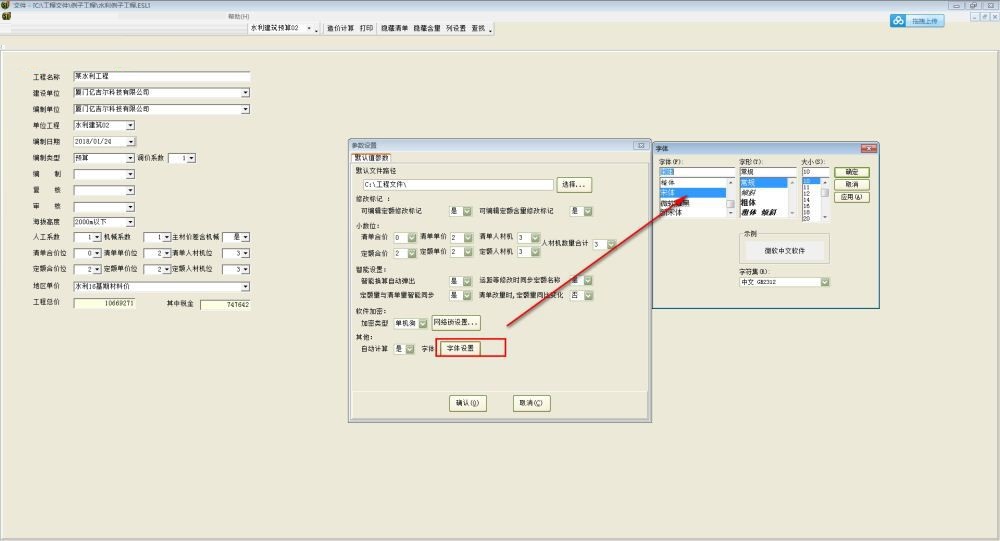Screen dimensions: 1000x541
Task: Close the 参数设置 dialog via its X
Action: tap(639, 146)
